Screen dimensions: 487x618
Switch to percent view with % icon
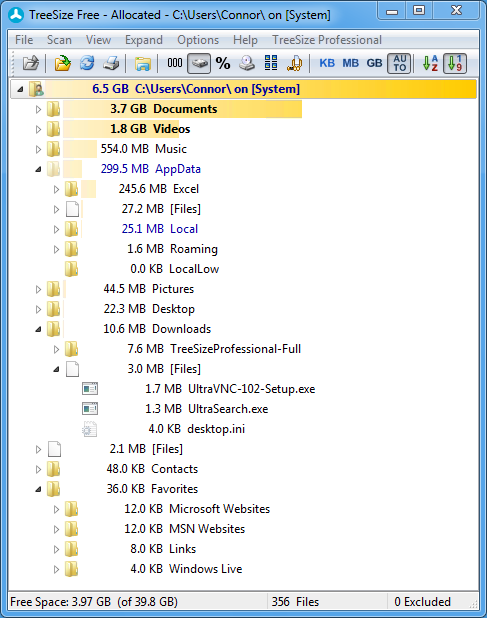click(223, 63)
